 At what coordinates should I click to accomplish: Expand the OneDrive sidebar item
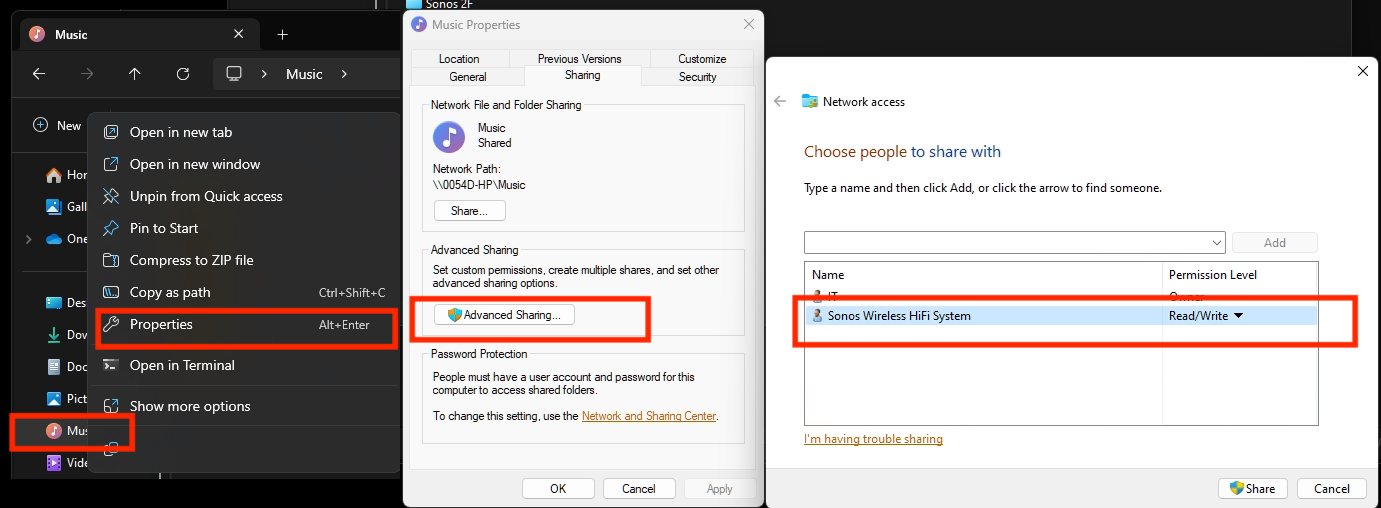(28, 239)
